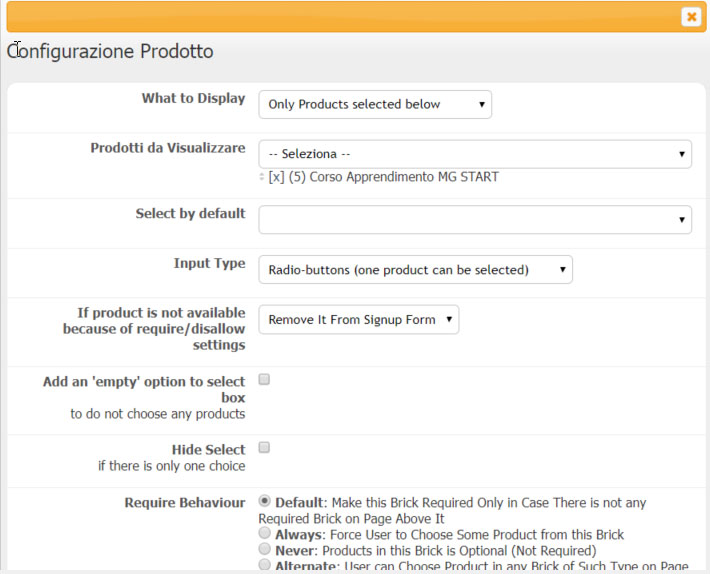The image size is (710, 574).
Task: Click the Hide Select label
Action: pos(208,450)
